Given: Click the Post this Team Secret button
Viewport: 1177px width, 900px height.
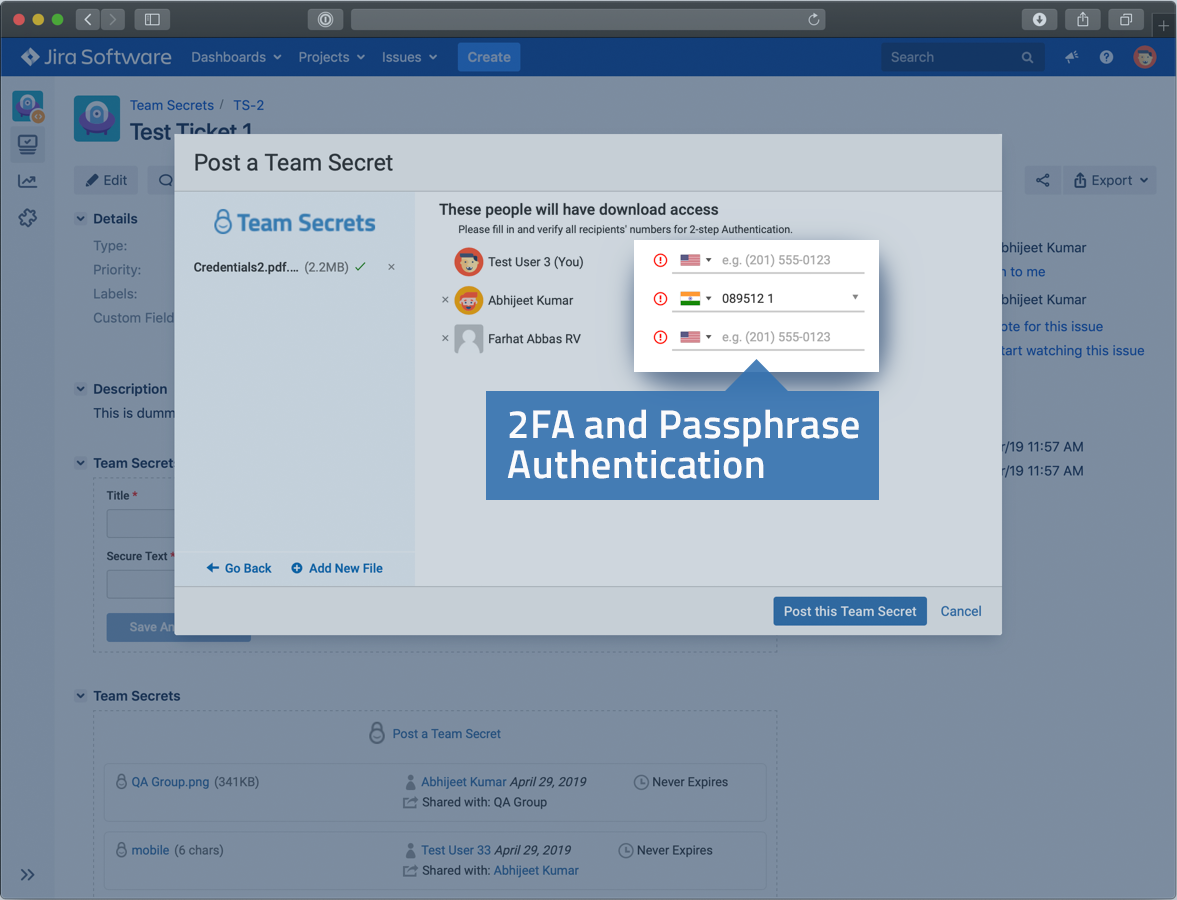Looking at the screenshot, I should pos(849,611).
